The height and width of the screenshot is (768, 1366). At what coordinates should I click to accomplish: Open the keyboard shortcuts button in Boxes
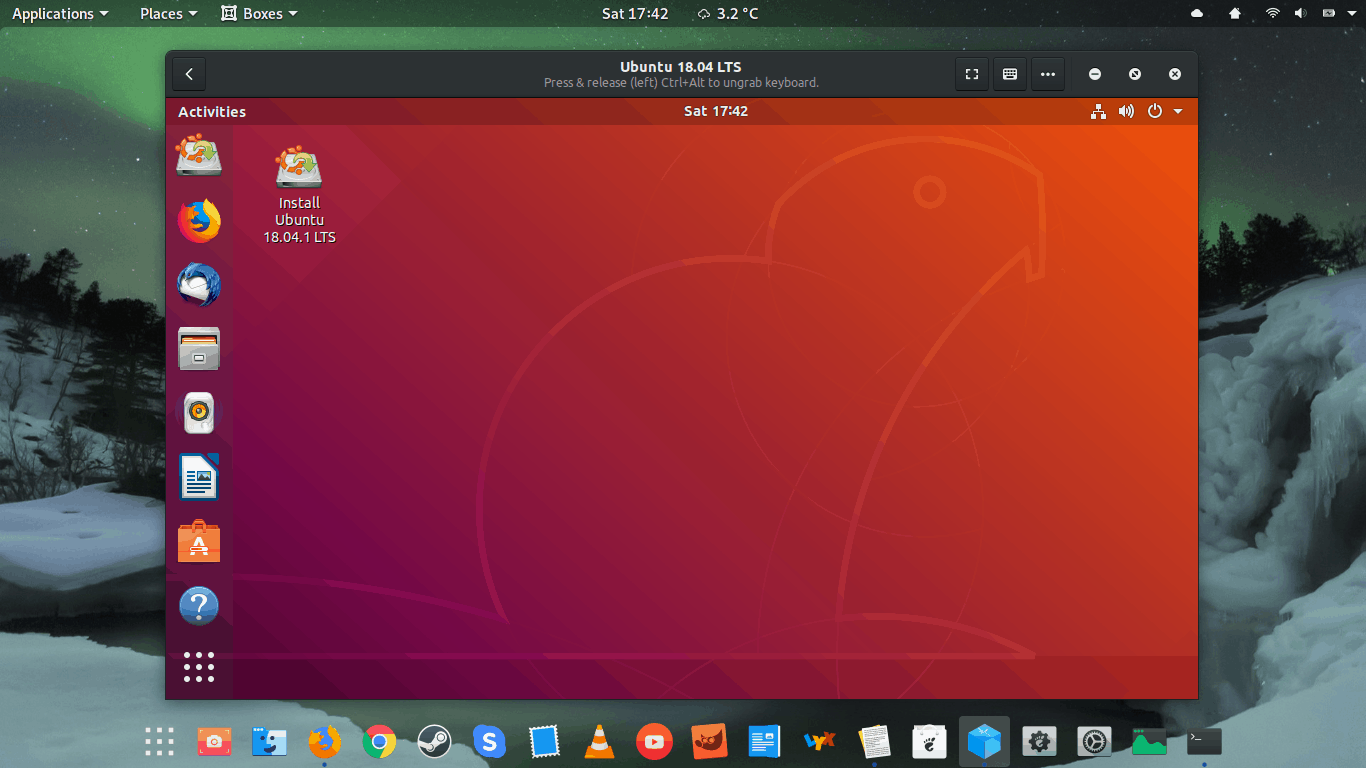pos(1010,74)
